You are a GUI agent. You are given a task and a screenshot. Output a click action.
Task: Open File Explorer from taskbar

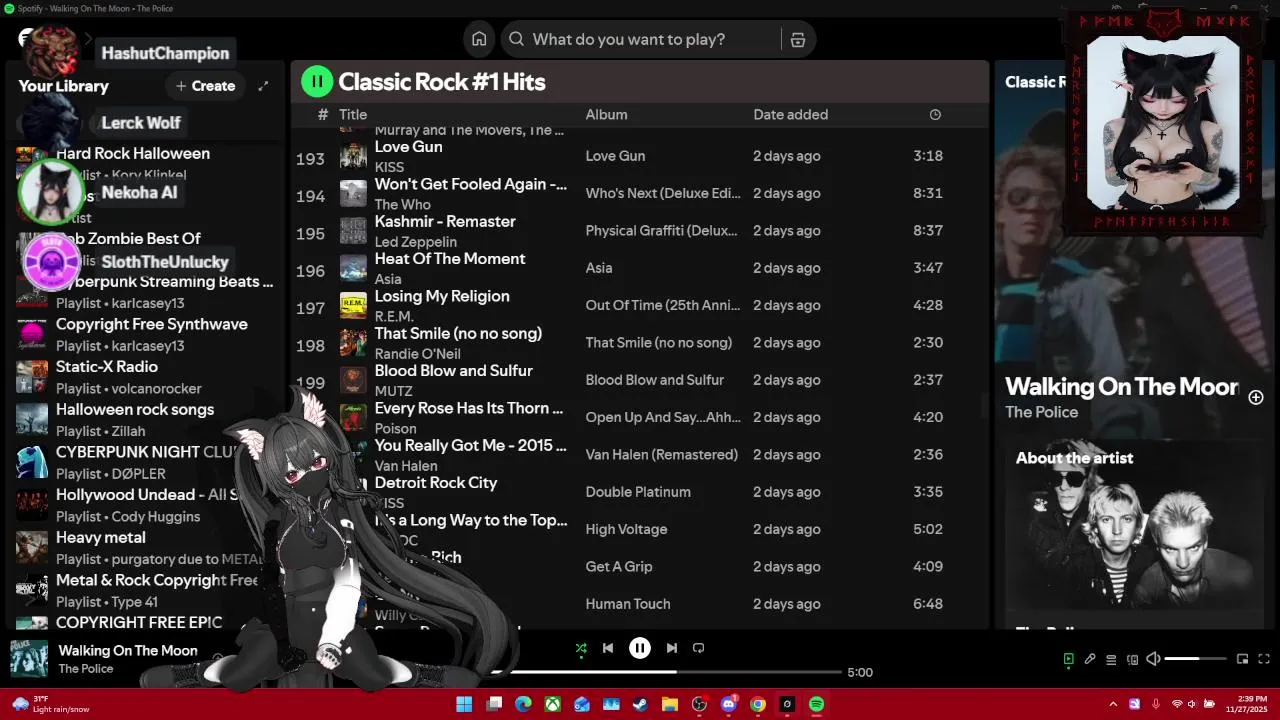tap(670, 704)
